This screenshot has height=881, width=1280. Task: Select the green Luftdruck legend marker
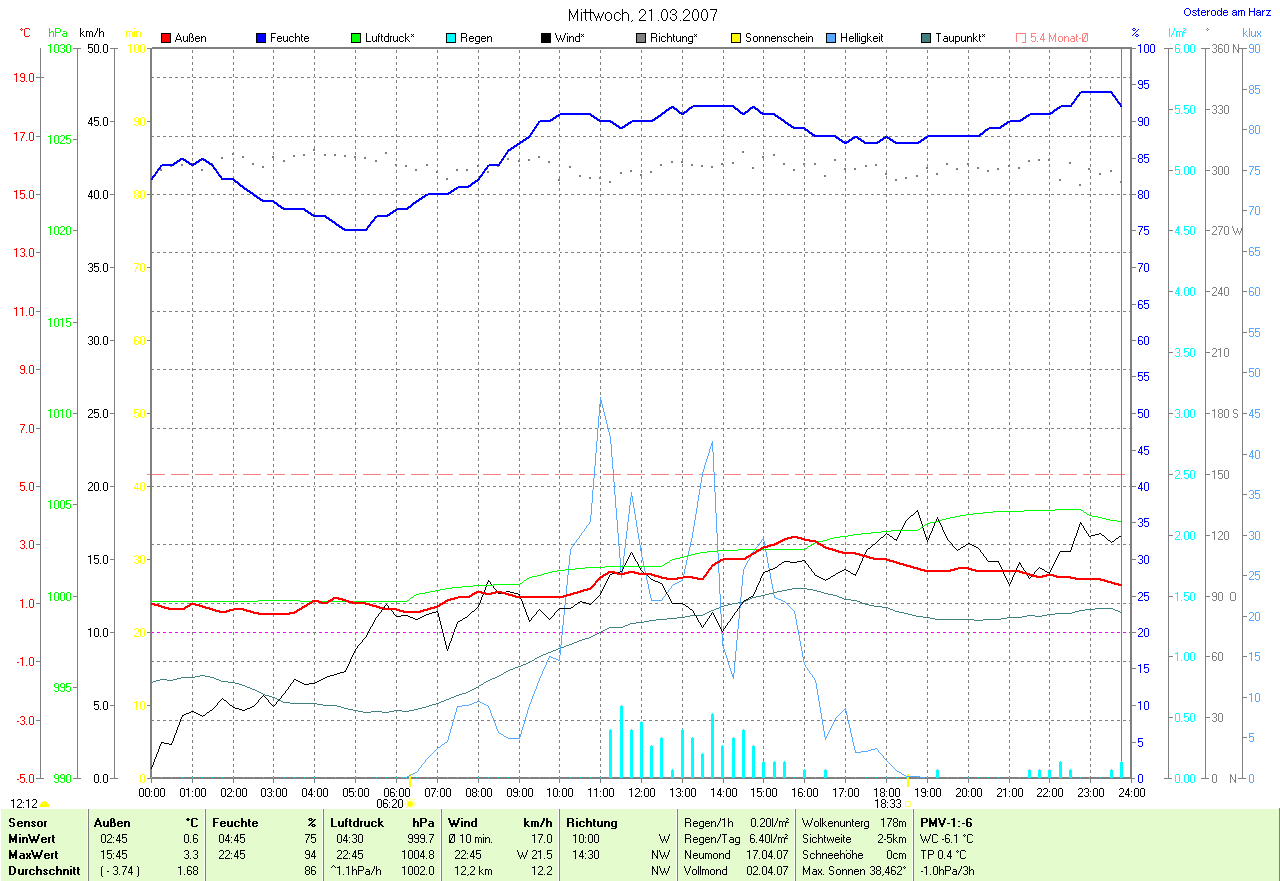(x=356, y=38)
